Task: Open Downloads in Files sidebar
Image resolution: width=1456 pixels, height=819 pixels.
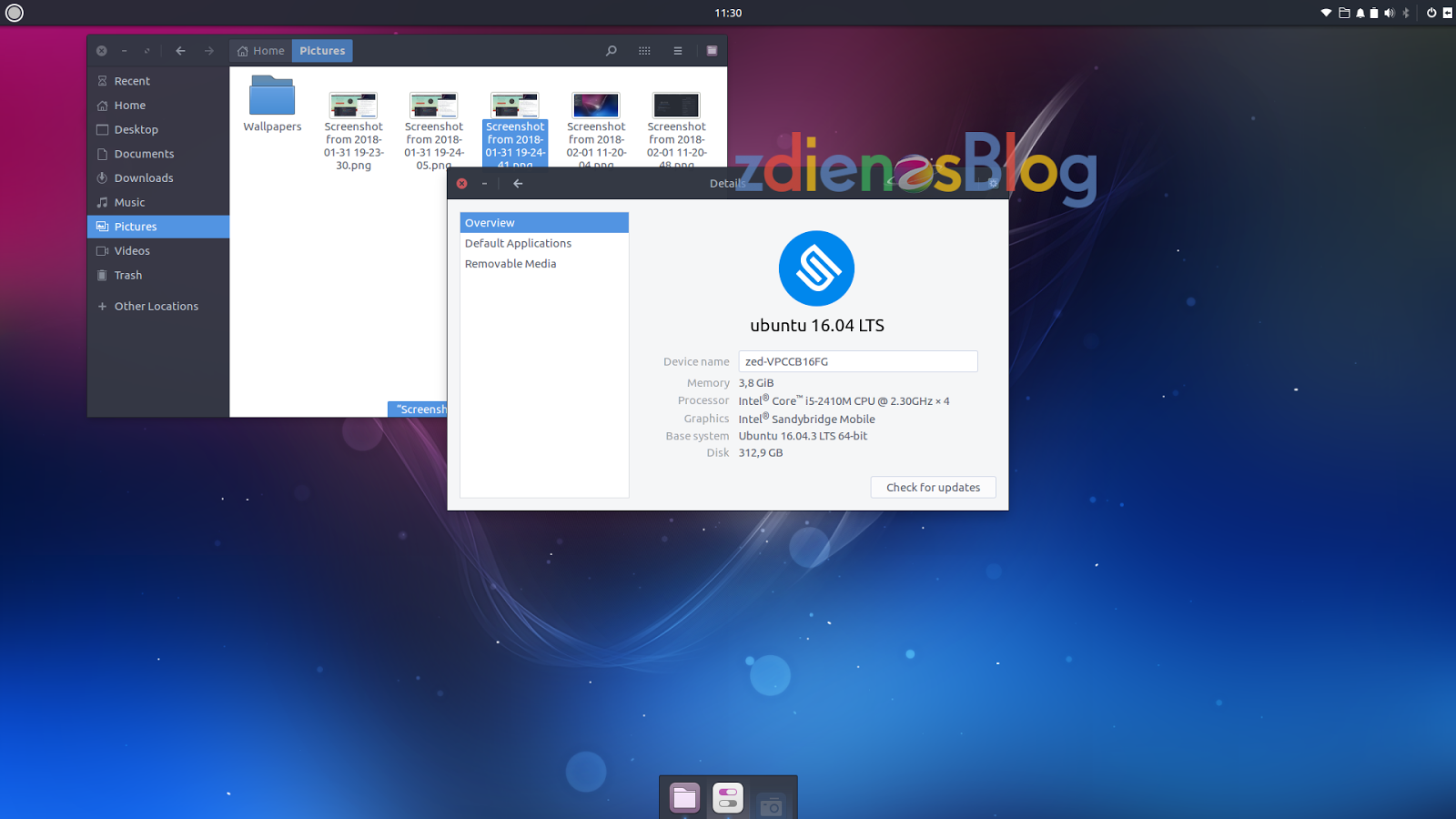Action: [x=158, y=178]
